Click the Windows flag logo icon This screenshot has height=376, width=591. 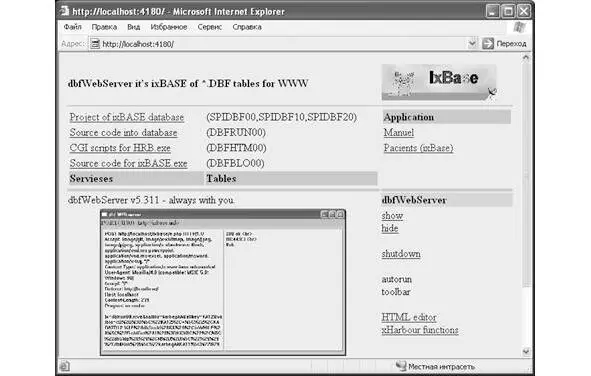coord(519,27)
